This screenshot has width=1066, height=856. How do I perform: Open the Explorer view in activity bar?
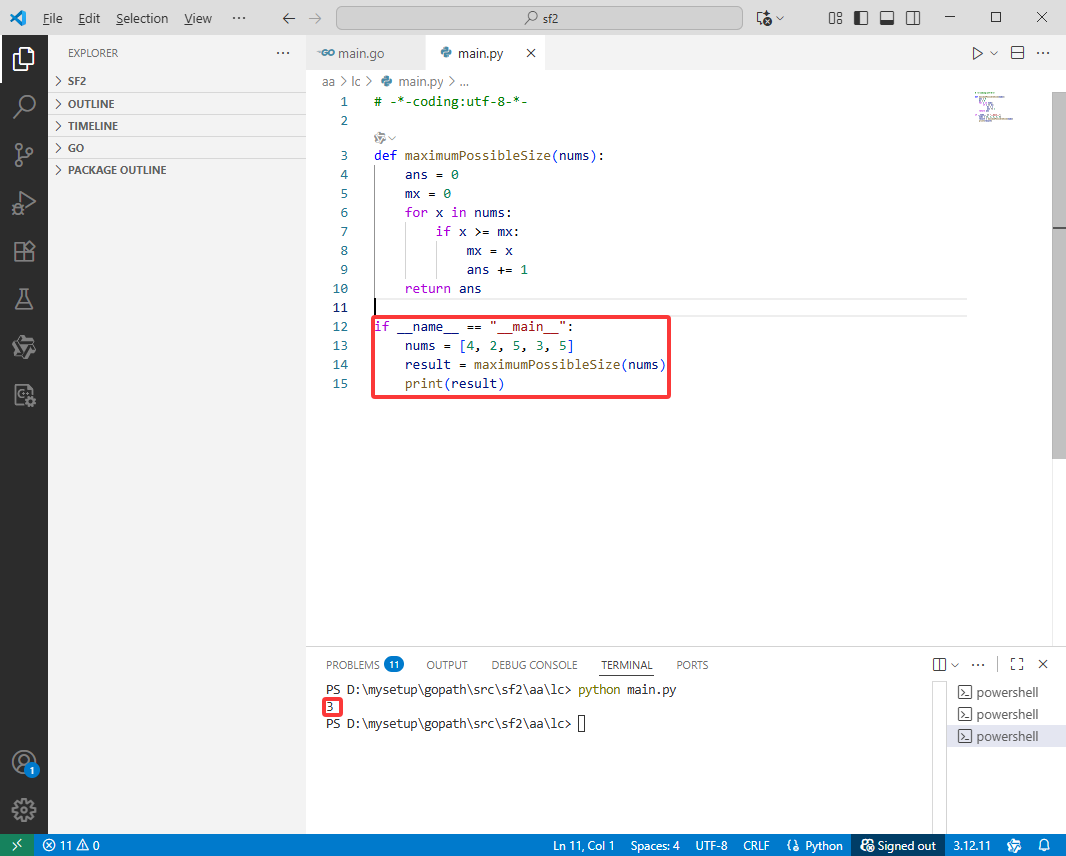24,59
